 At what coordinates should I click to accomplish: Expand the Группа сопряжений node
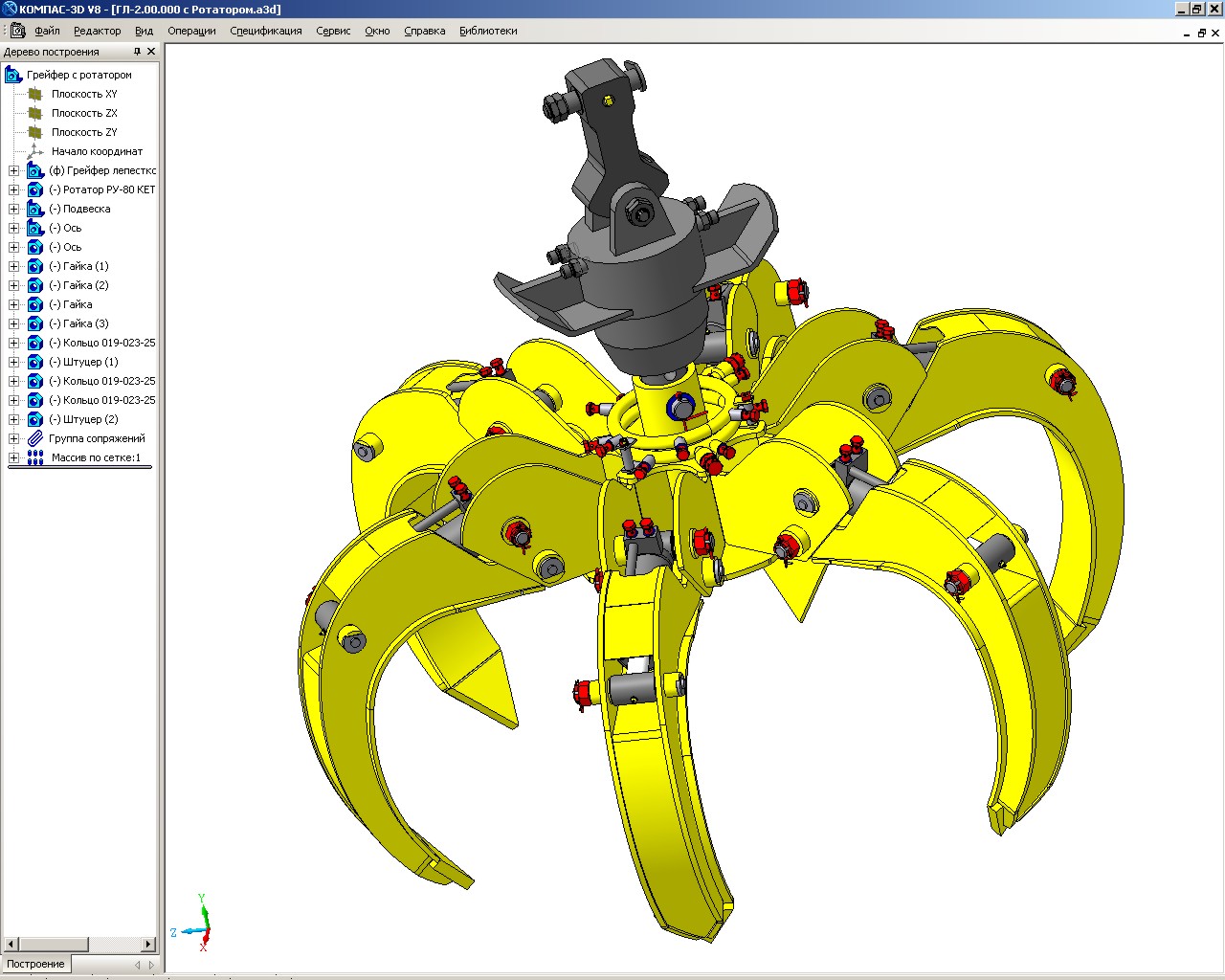13,438
